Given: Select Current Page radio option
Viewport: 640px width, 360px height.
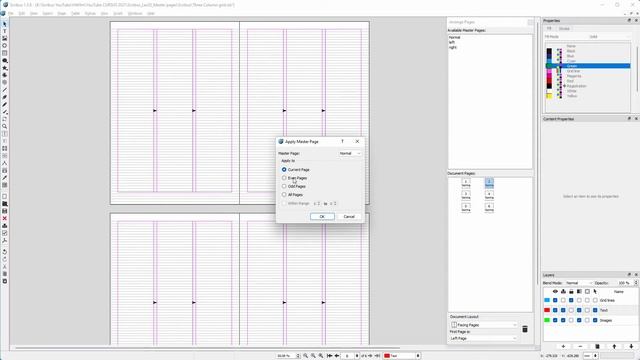Looking at the screenshot, I should 284,169.
